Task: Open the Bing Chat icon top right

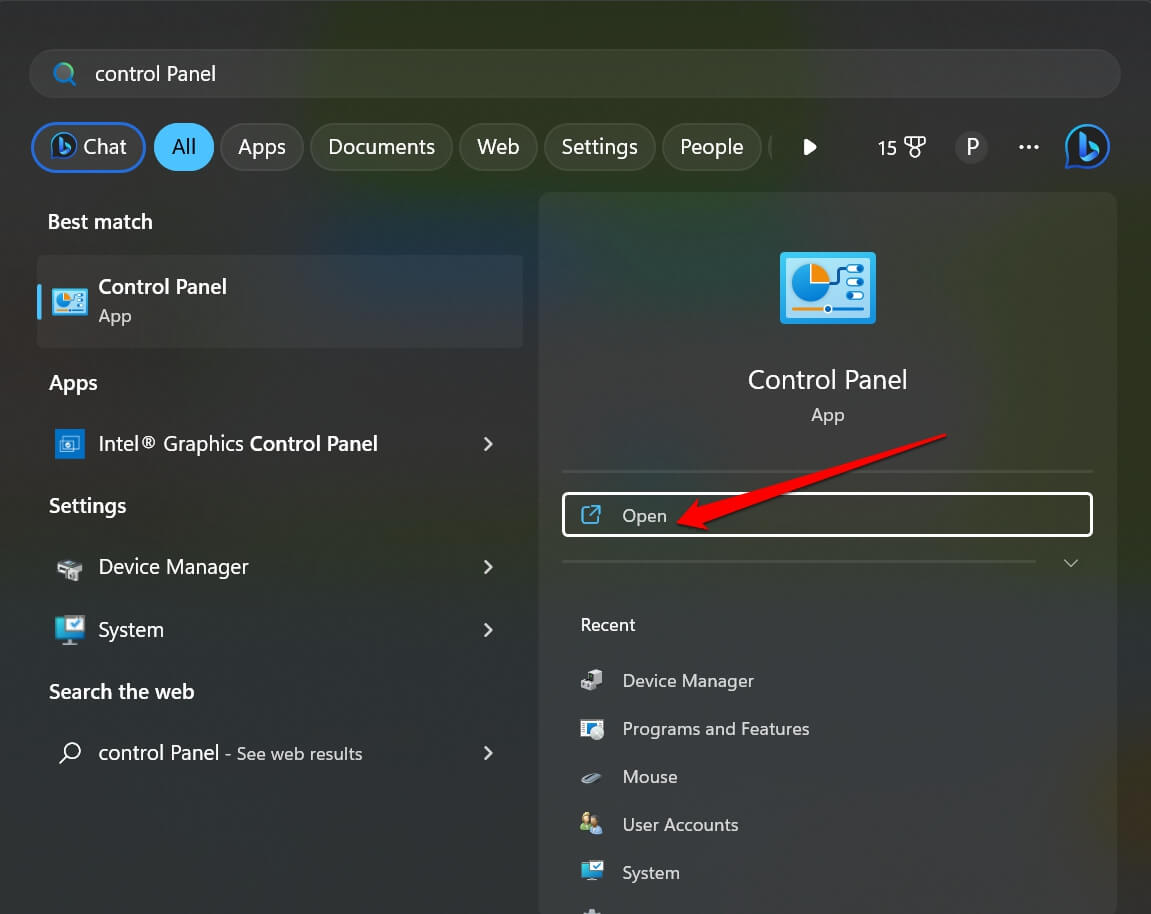Action: 1087,146
